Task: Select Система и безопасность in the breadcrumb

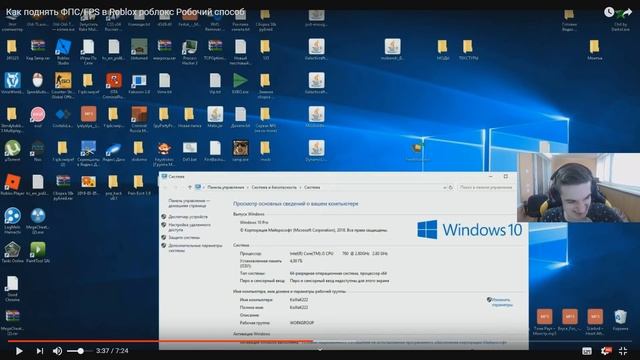Action: click(274, 187)
